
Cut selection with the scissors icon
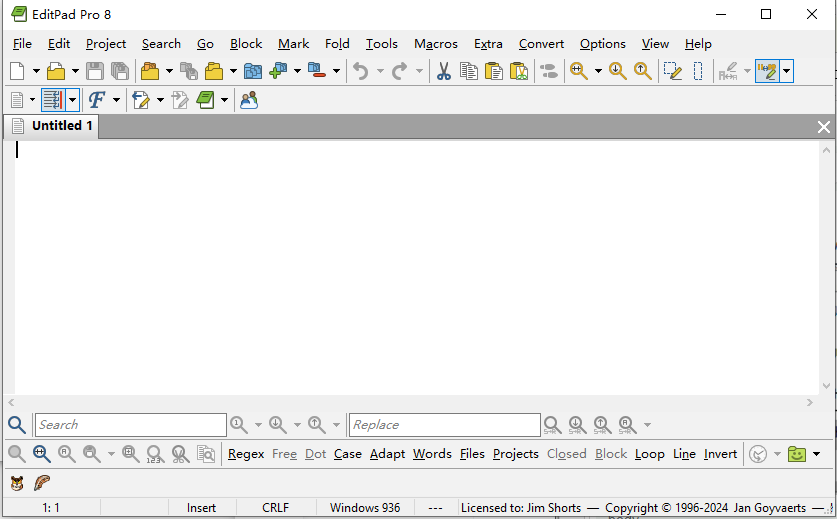tap(444, 71)
